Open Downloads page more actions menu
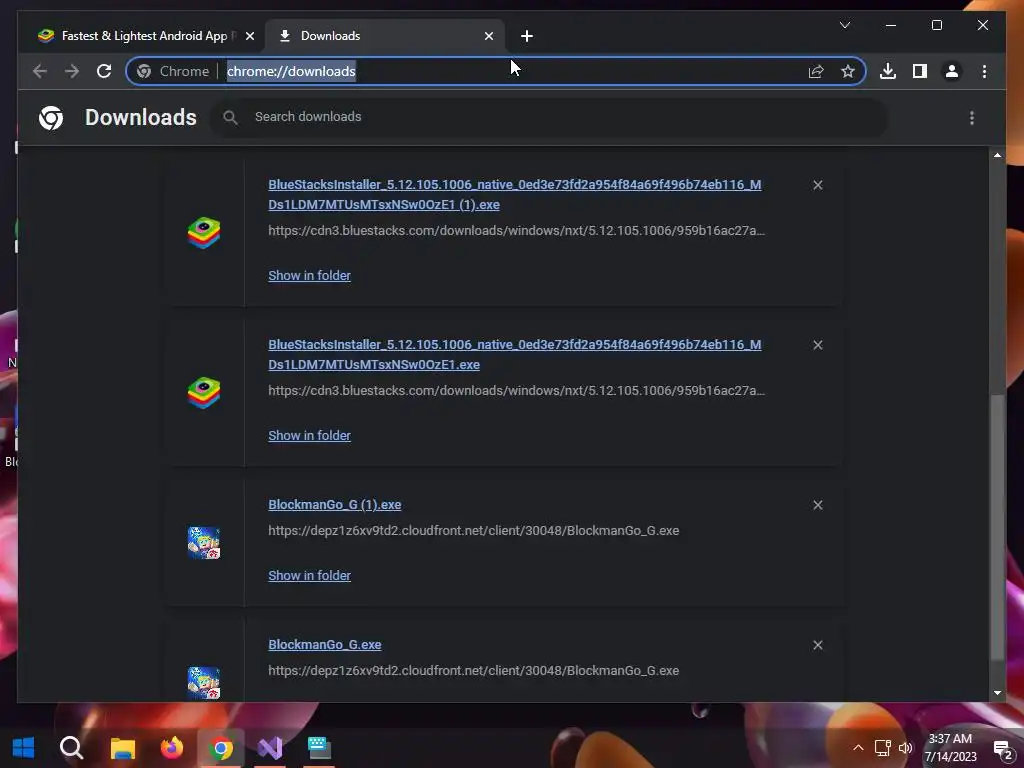 972,118
